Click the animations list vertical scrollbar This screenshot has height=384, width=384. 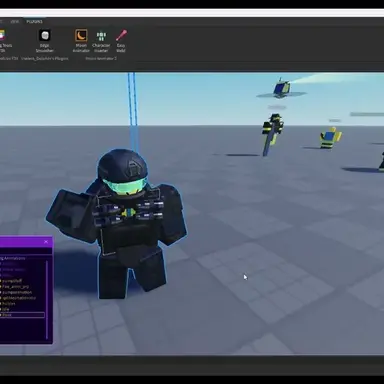(x=47, y=299)
